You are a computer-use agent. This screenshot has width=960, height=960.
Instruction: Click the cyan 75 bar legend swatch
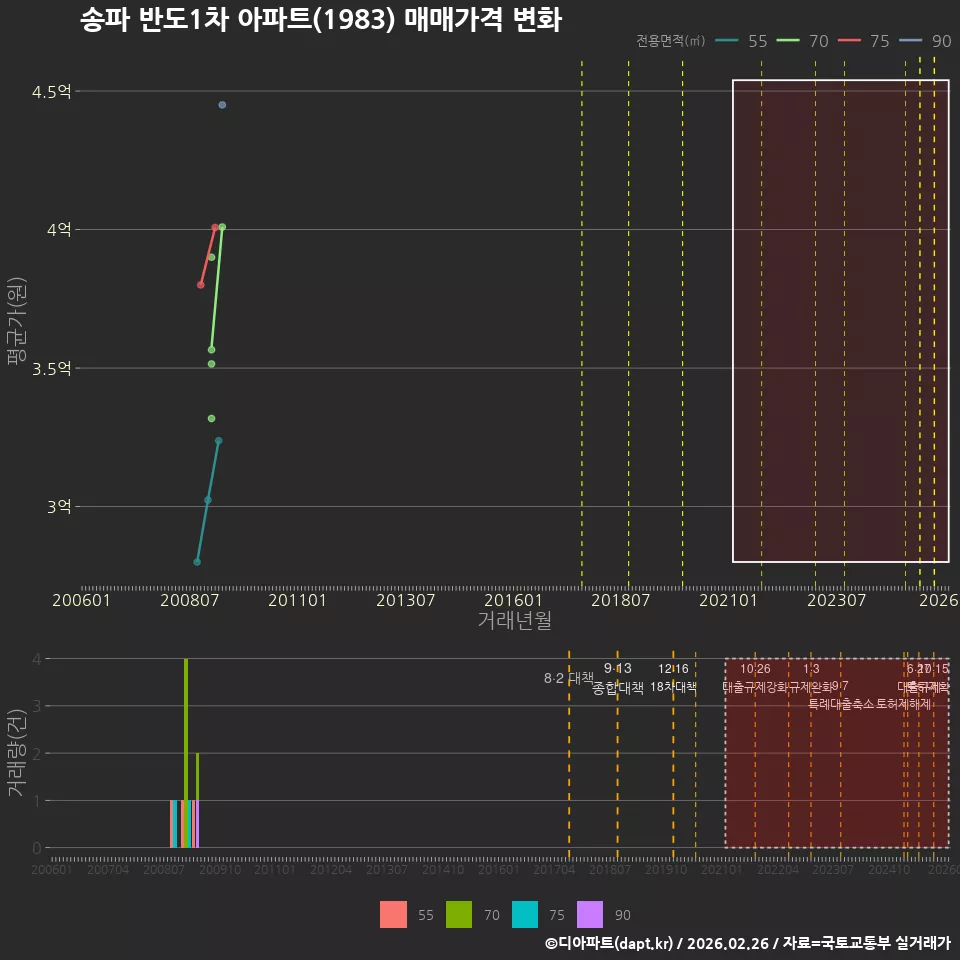click(x=525, y=915)
